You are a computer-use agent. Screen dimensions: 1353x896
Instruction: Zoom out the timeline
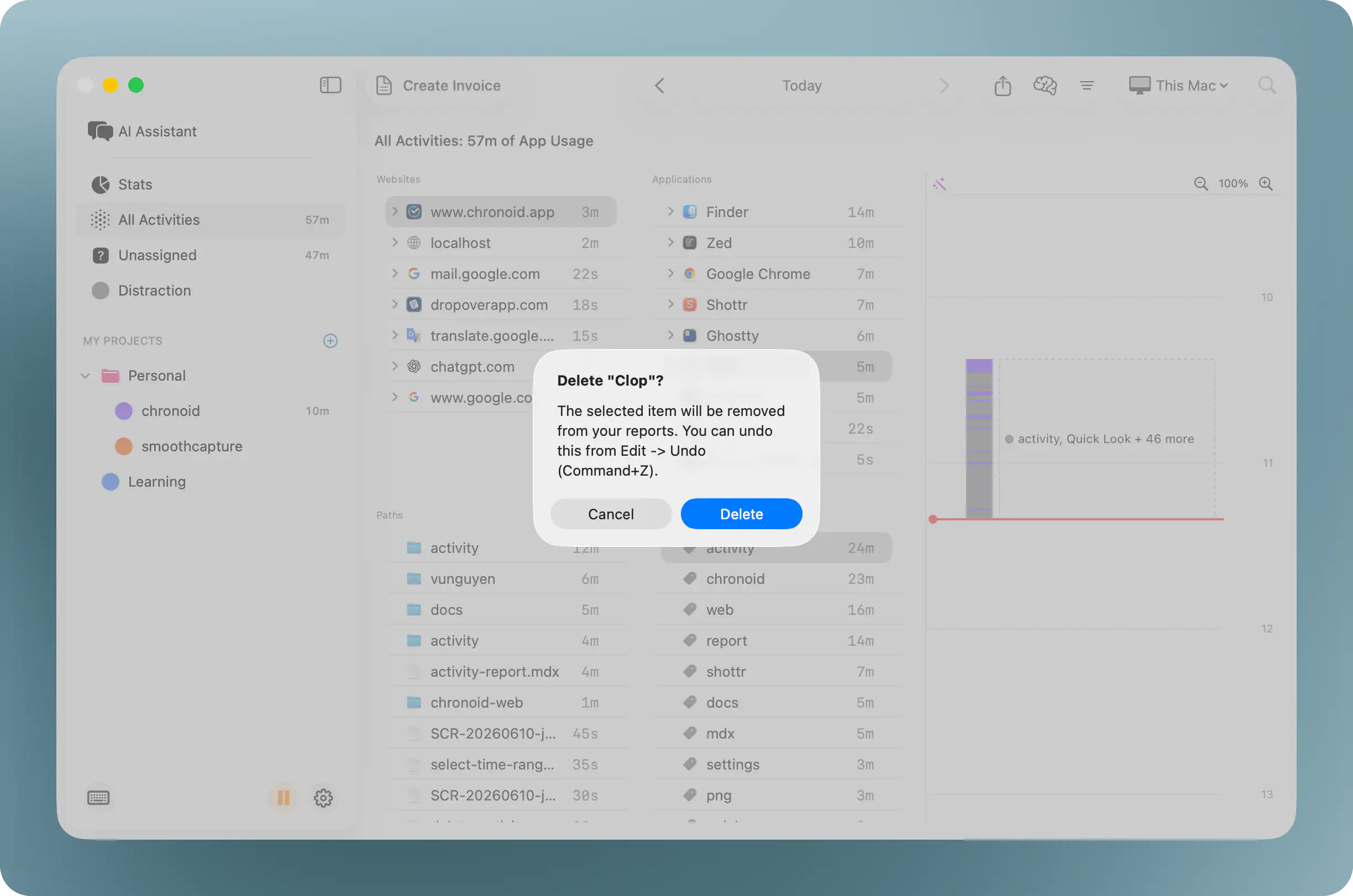1200,184
